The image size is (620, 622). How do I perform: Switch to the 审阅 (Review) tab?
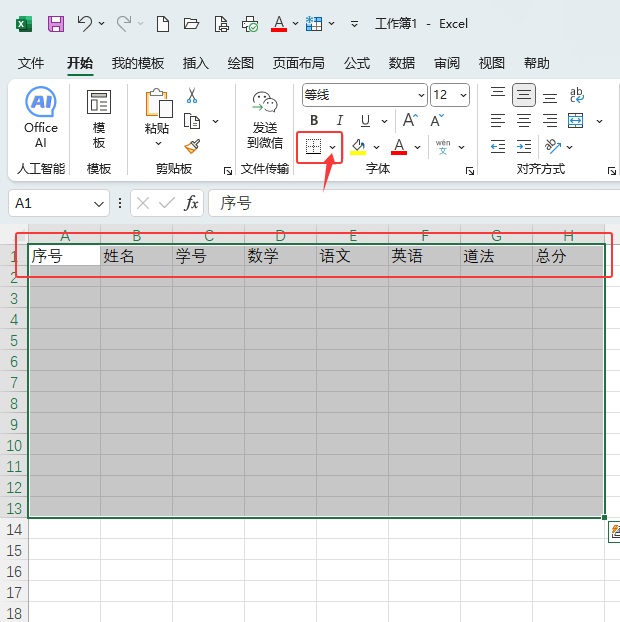447,63
